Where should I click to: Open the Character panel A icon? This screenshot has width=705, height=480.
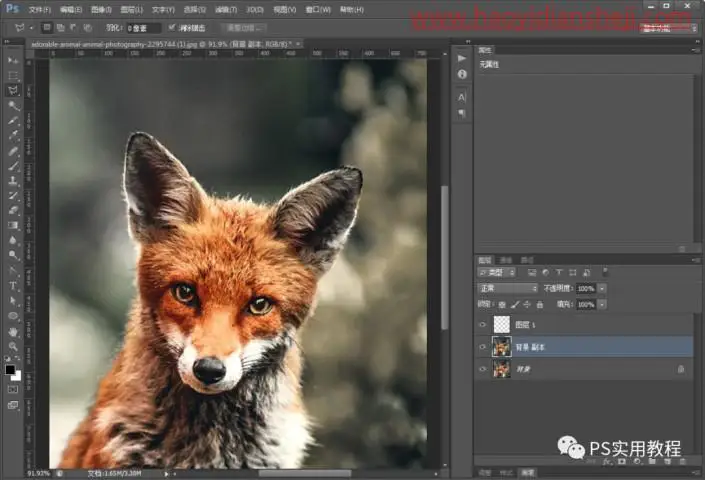(x=462, y=97)
